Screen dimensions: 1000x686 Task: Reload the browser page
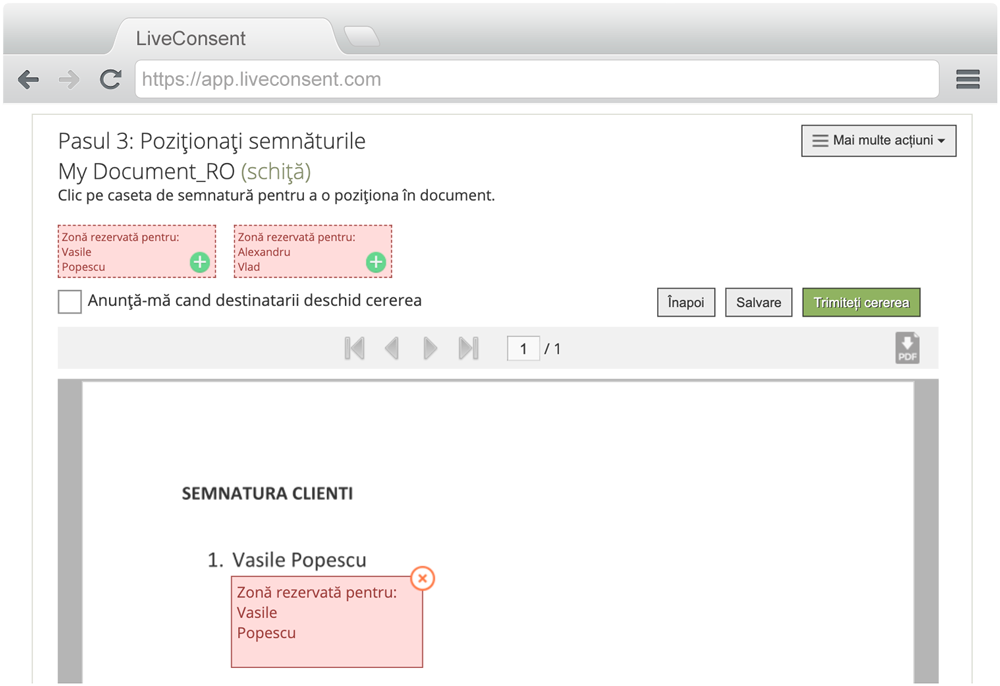tap(110, 80)
